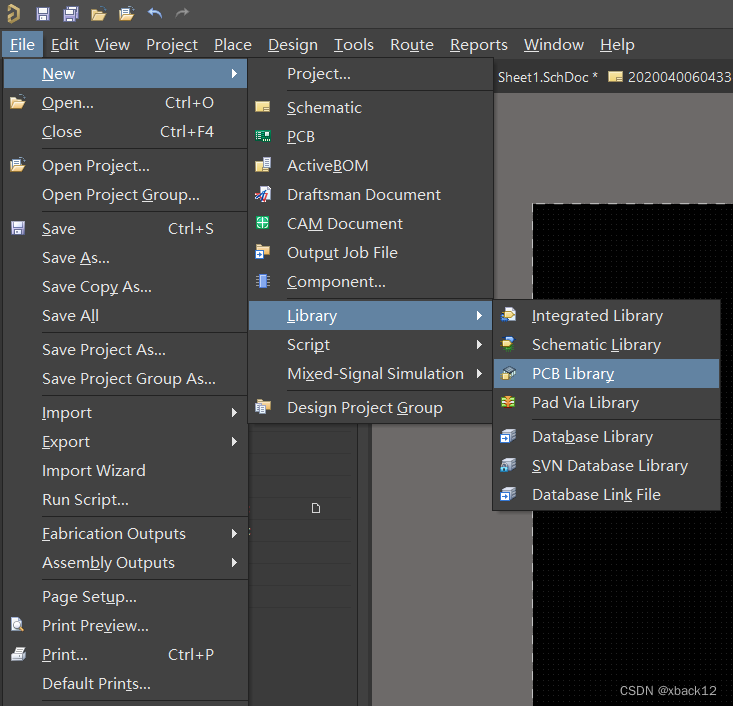Screen dimensions: 733x706
Task: Click the Component chip icon
Action: (263, 281)
